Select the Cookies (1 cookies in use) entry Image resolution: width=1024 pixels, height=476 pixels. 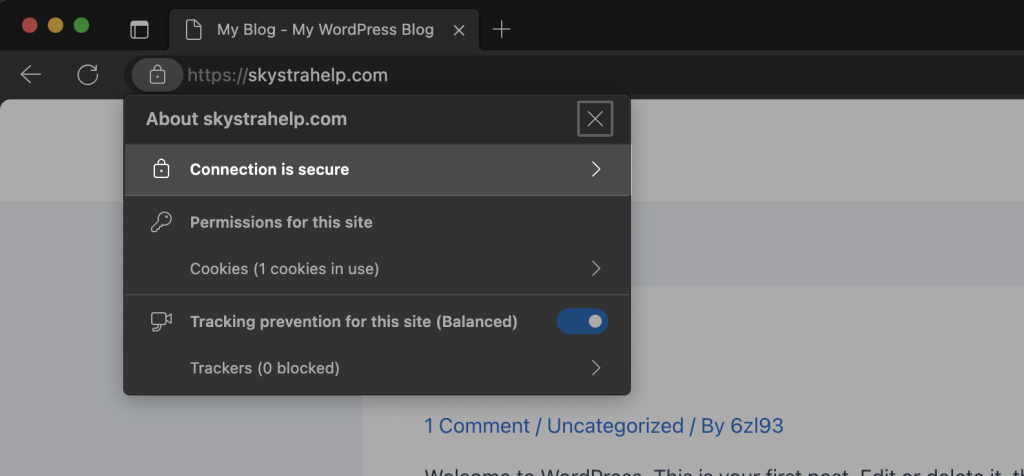(284, 268)
